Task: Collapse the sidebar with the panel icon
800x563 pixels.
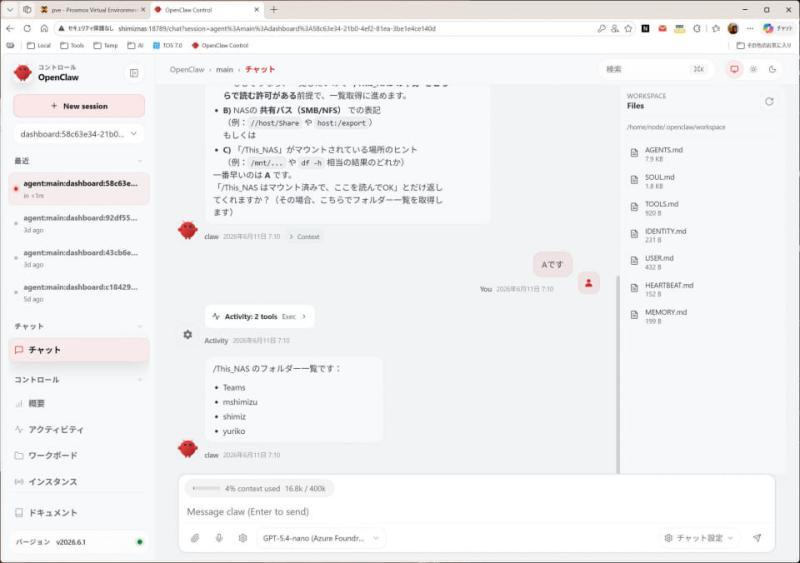Action: pos(134,73)
